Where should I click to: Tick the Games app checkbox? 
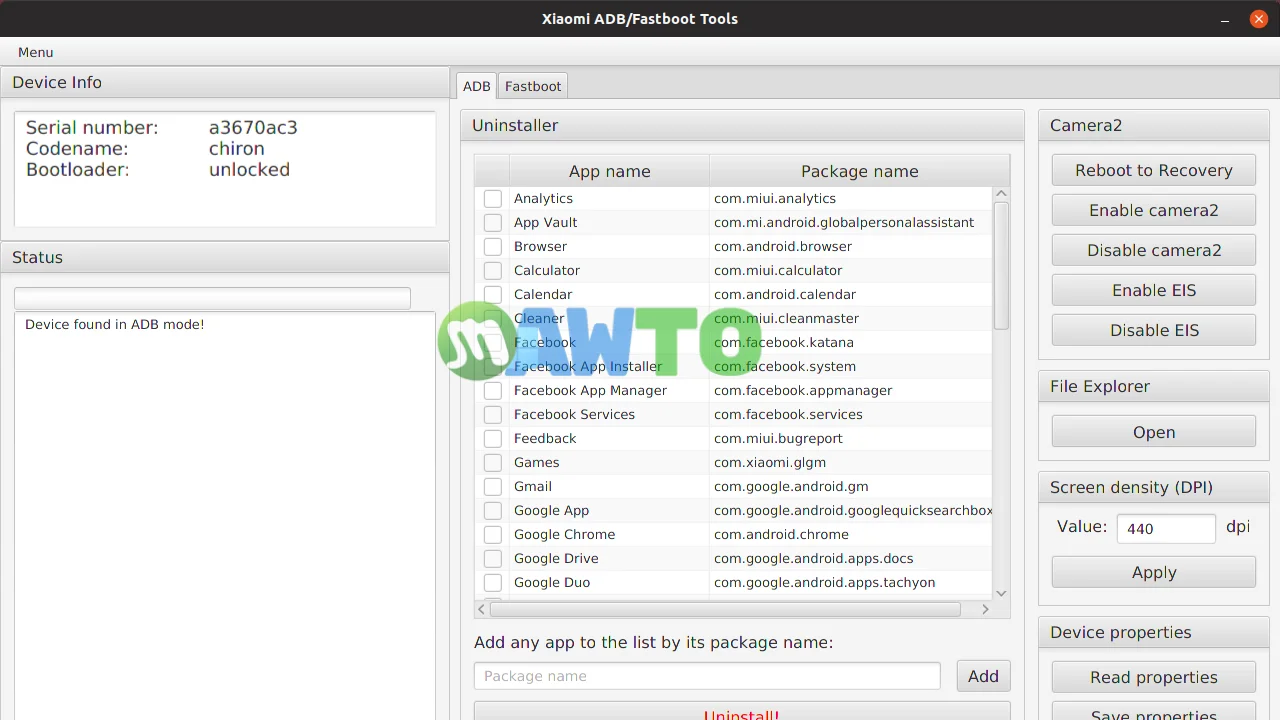pyautogui.click(x=493, y=462)
